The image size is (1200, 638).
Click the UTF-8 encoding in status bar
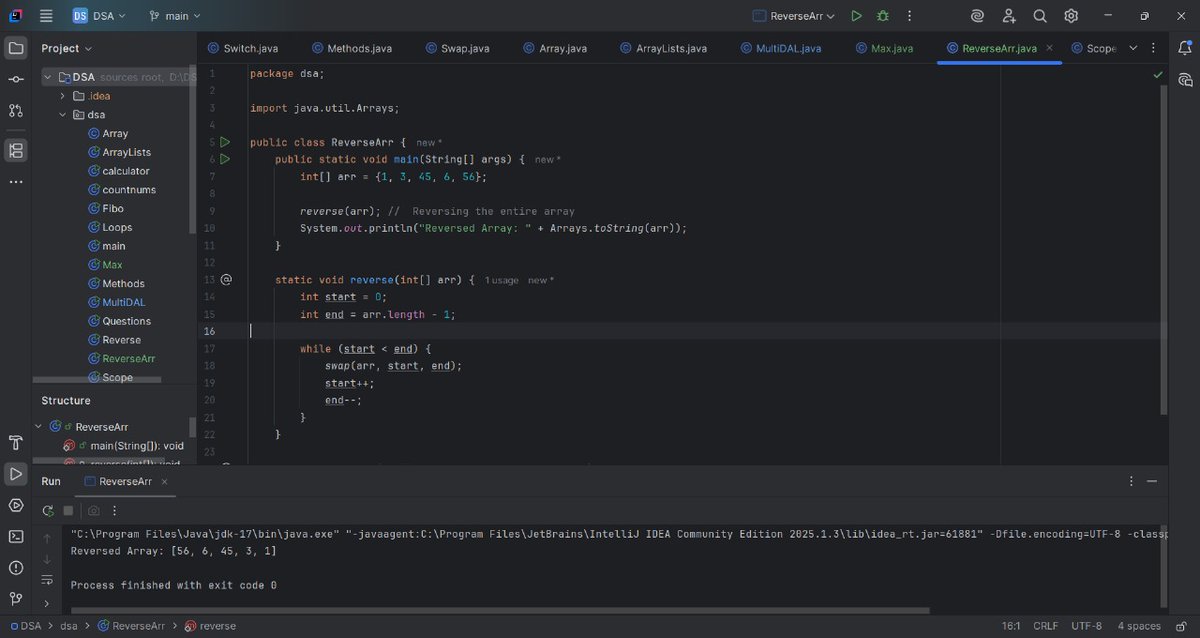(1086, 626)
